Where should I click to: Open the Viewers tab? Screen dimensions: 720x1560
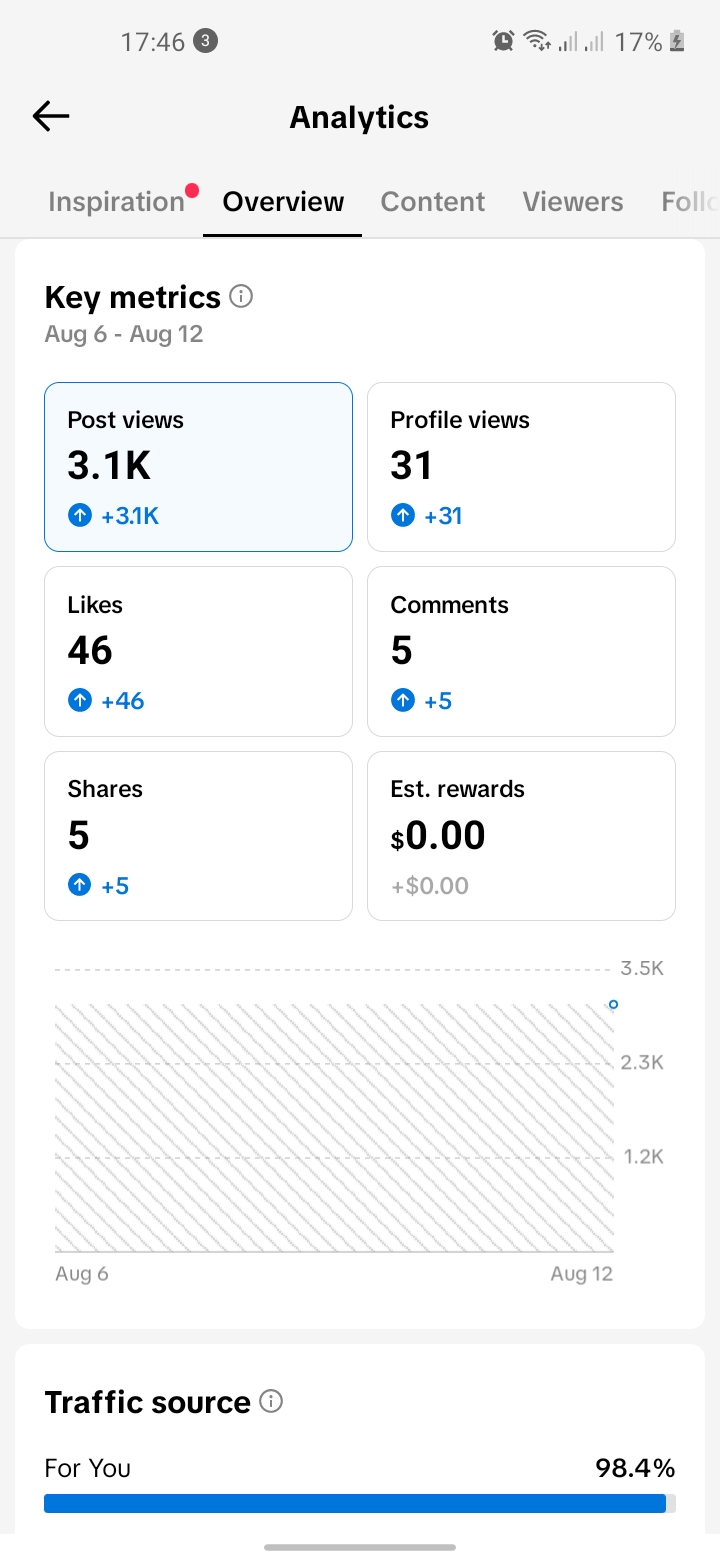573,201
